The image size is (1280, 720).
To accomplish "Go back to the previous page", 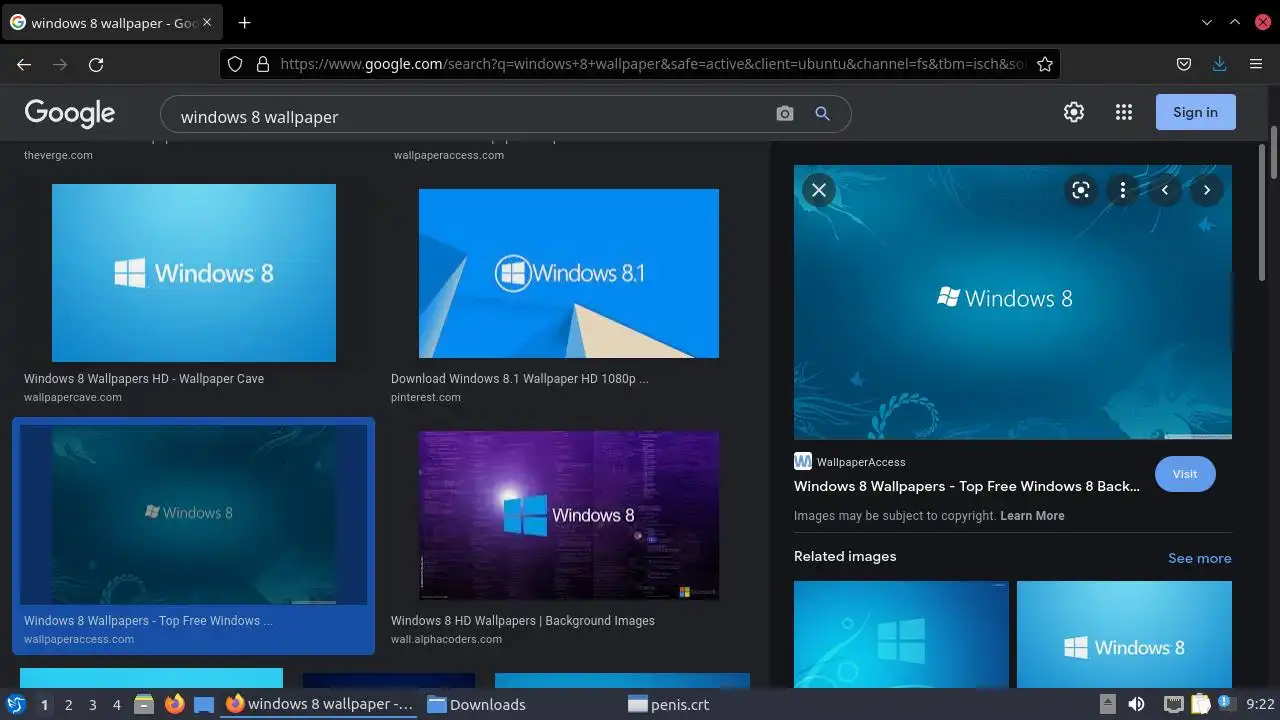I will pos(24,64).
